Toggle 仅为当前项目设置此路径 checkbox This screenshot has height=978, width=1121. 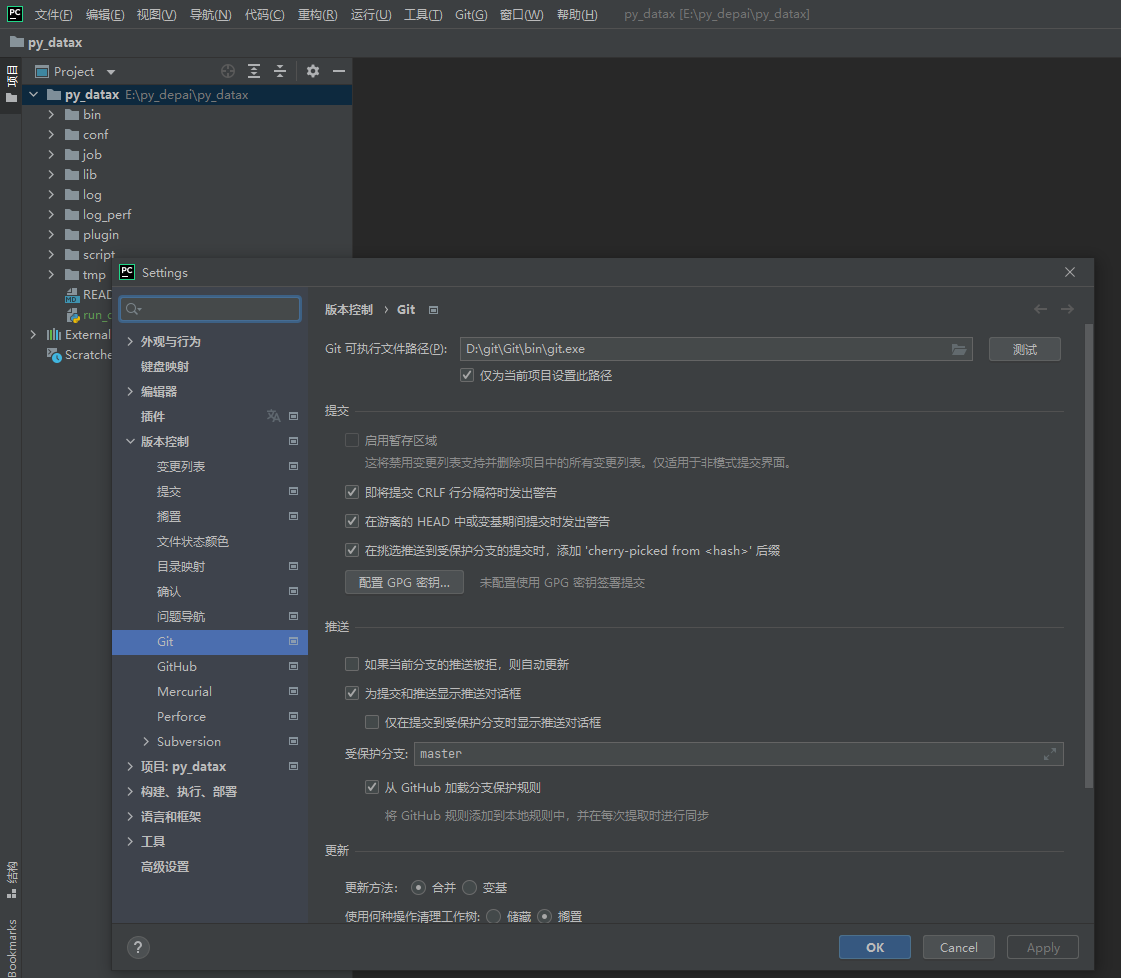coord(467,375)
